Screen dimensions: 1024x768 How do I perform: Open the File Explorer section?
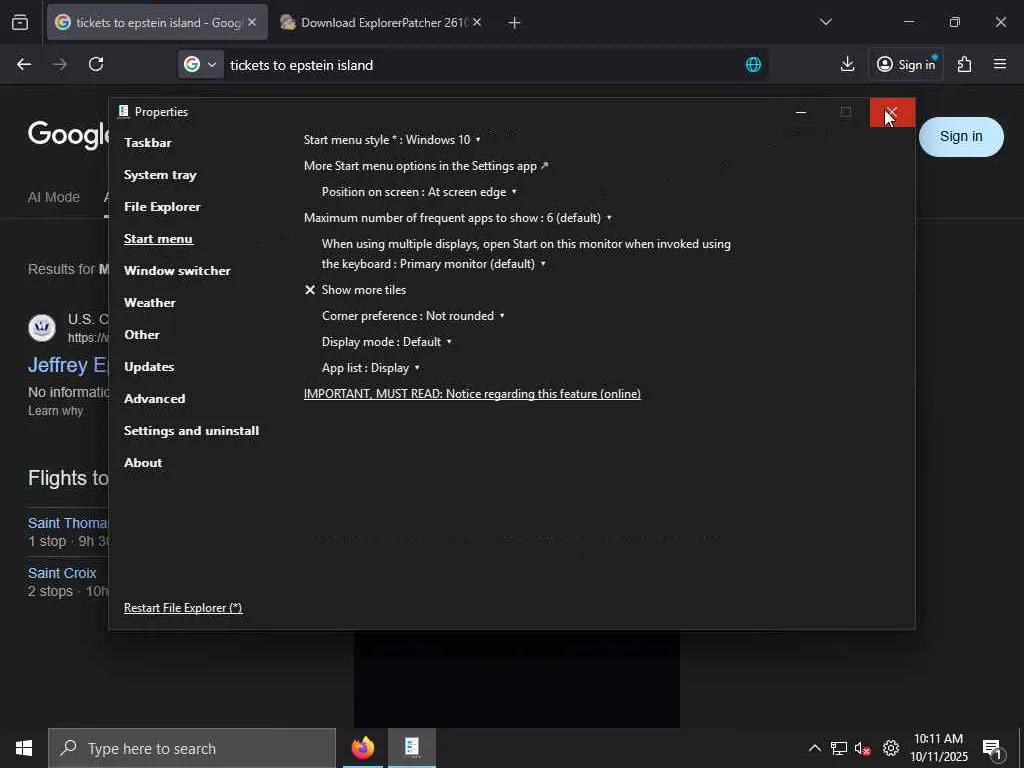(x=162, y=207)
